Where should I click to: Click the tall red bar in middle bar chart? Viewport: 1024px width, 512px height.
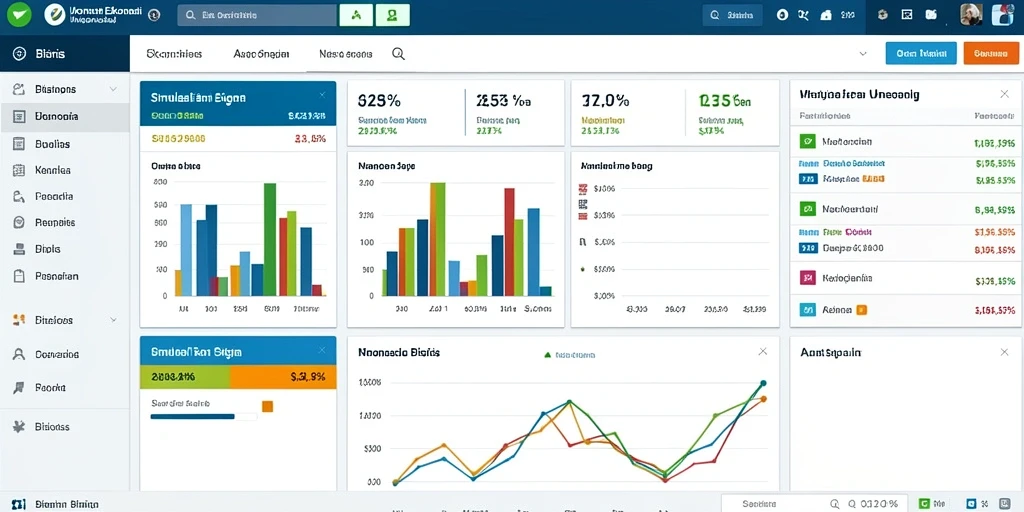point(509,242)
